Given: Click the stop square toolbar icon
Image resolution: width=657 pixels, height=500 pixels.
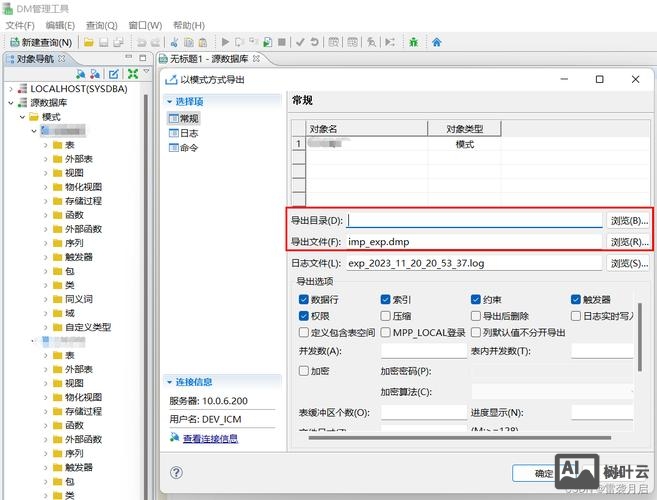Looking at the screenshot, I should pos(282,42).
